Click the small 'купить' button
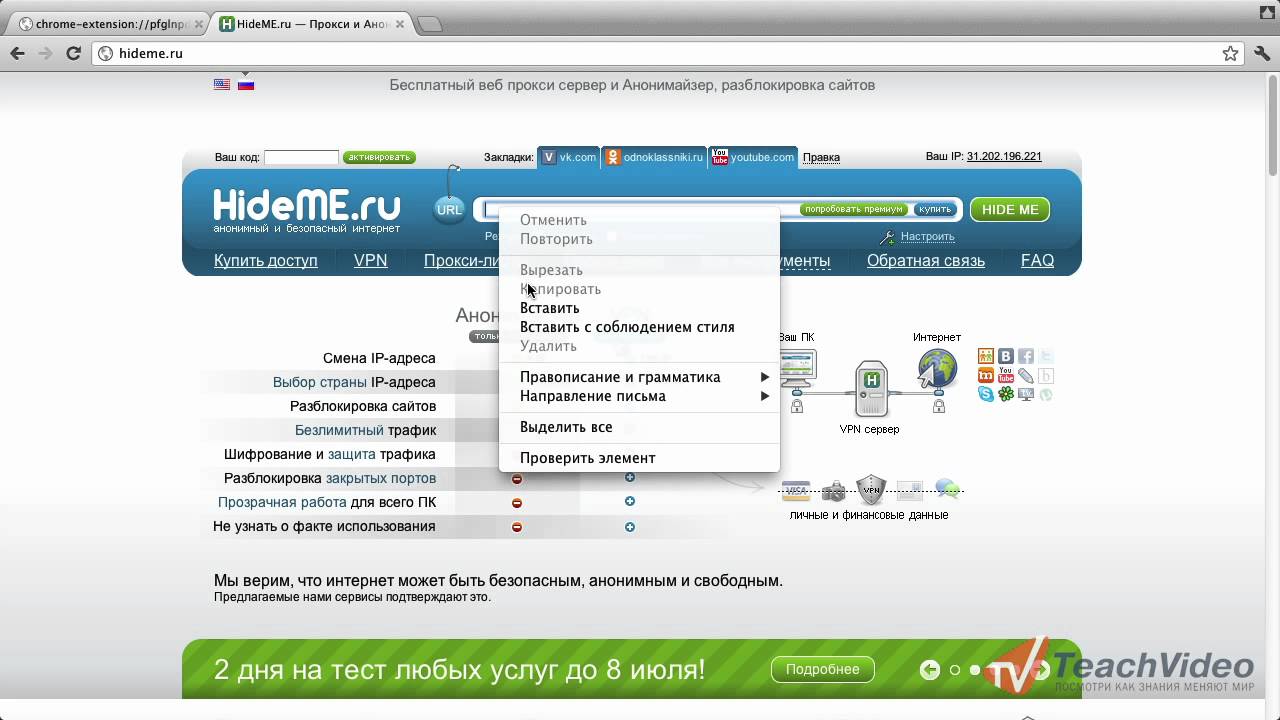This screenshot has width=1280, height=720. tap(935, 210)
